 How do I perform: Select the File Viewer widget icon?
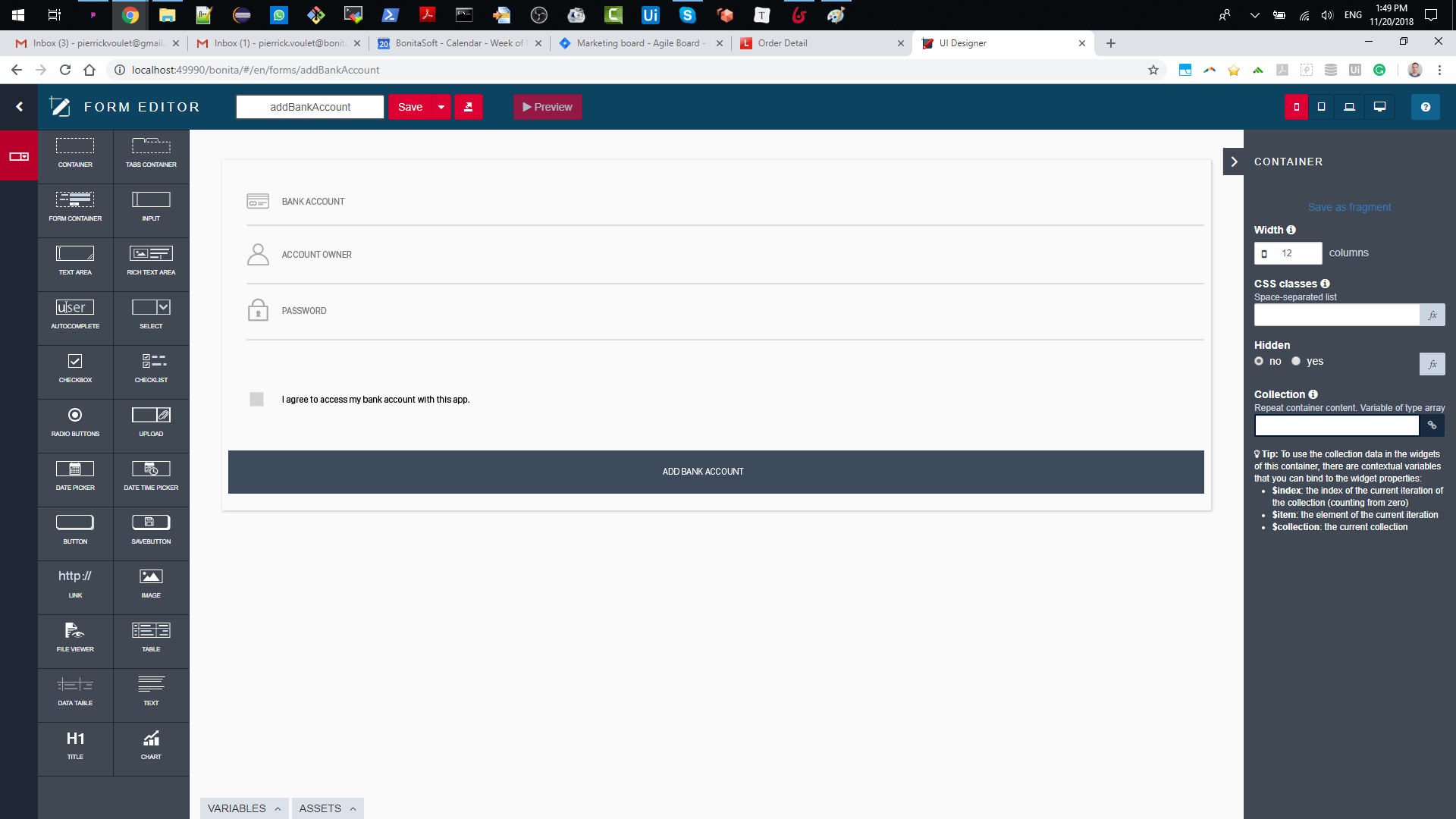tap(75, 635)
